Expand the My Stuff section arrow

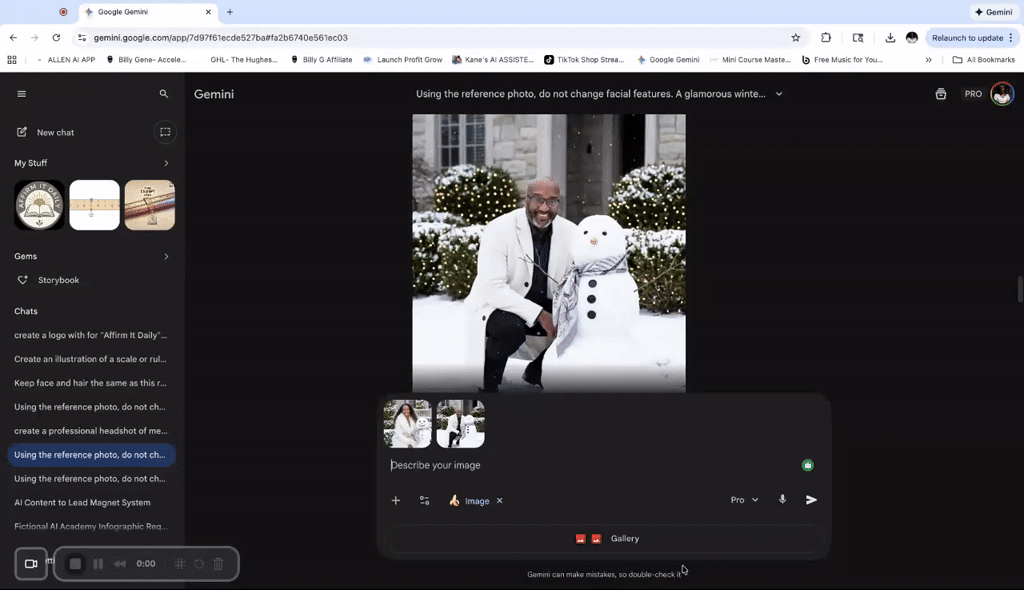click(166, 163)
